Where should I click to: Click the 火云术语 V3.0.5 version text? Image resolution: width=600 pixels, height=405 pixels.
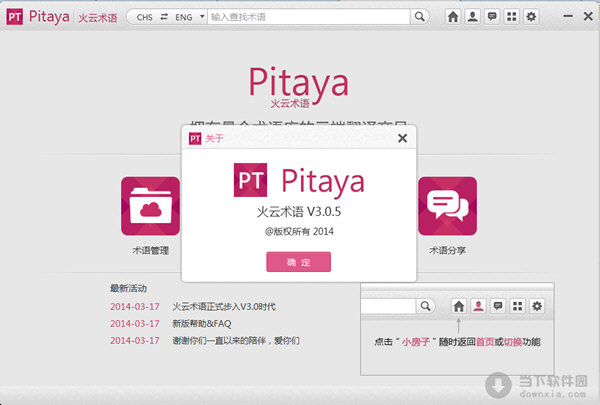[x=299, y=212]
